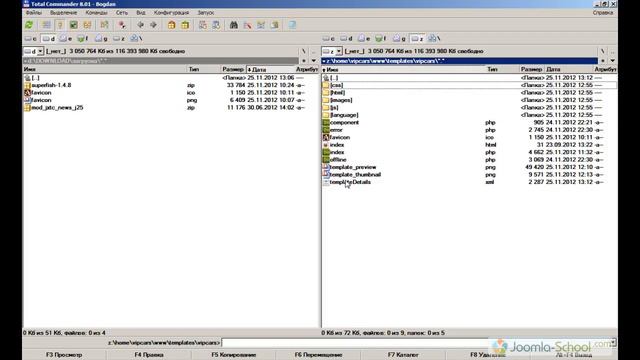The height and width of the screenshot is (360, 640).
Task: Open right panel directory history dropdown arrow
Action: tap(612, 61)
